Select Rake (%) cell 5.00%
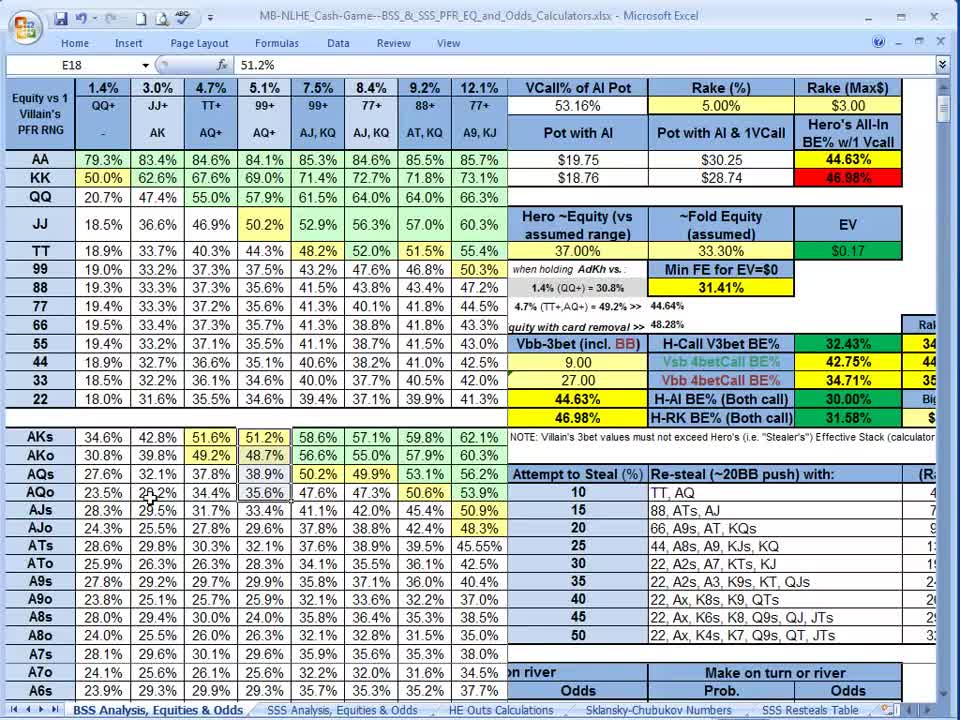Image resolution: width=960 pixels, height=720 pixels. click(x=721, y=106)
